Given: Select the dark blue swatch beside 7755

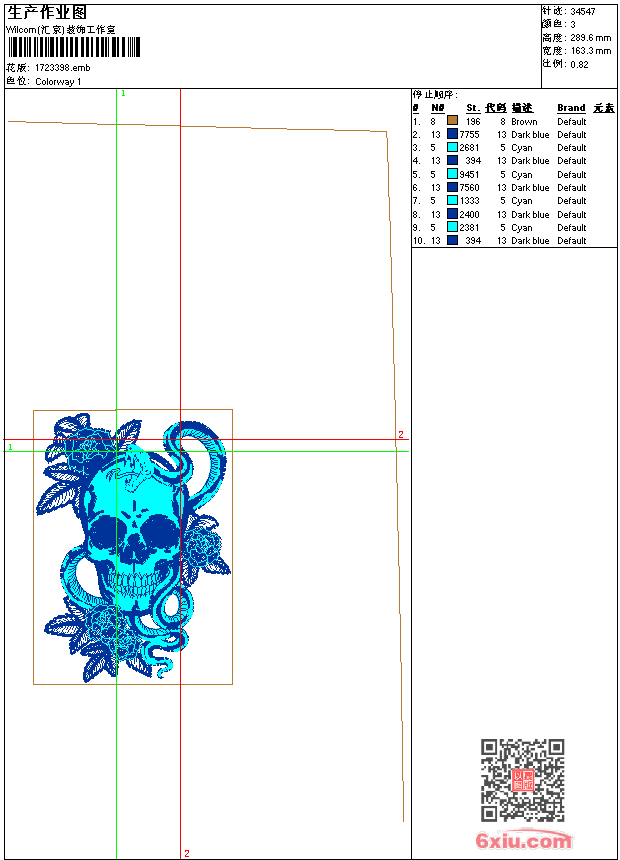Looking at the screenshot, I should pyautogui.click(x=452, y=133).
